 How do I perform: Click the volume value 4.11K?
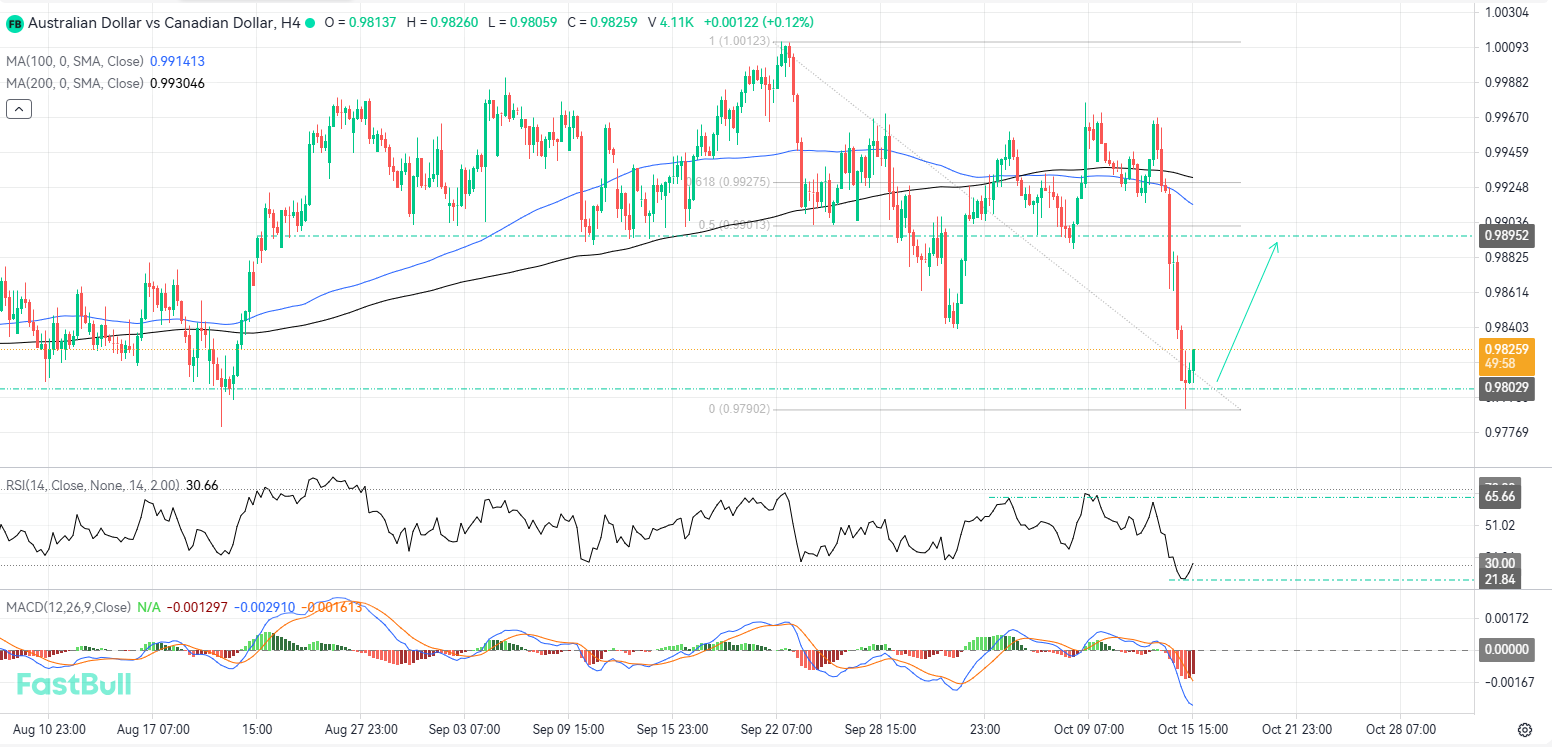(x=677, y=22)
